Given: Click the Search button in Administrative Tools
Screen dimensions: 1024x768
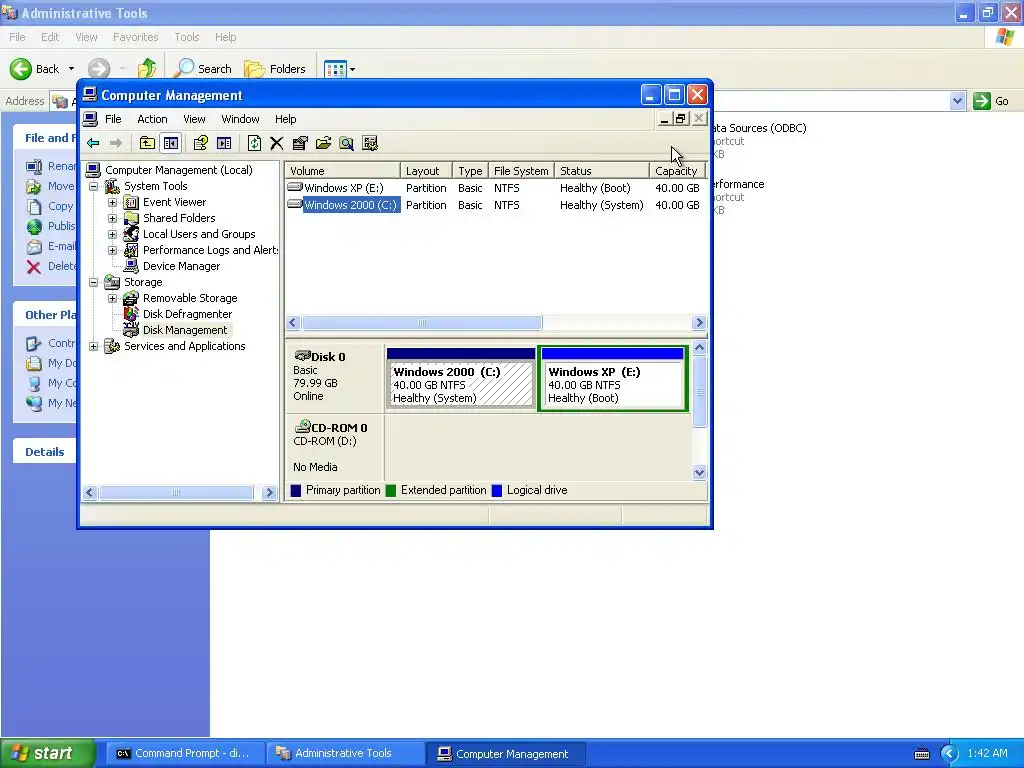Looking at the screenshot, I should click(x=202, y=69).
